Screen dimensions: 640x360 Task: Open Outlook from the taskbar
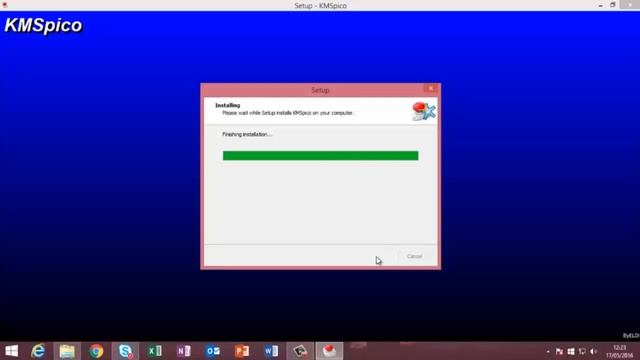tap(213, 351)
